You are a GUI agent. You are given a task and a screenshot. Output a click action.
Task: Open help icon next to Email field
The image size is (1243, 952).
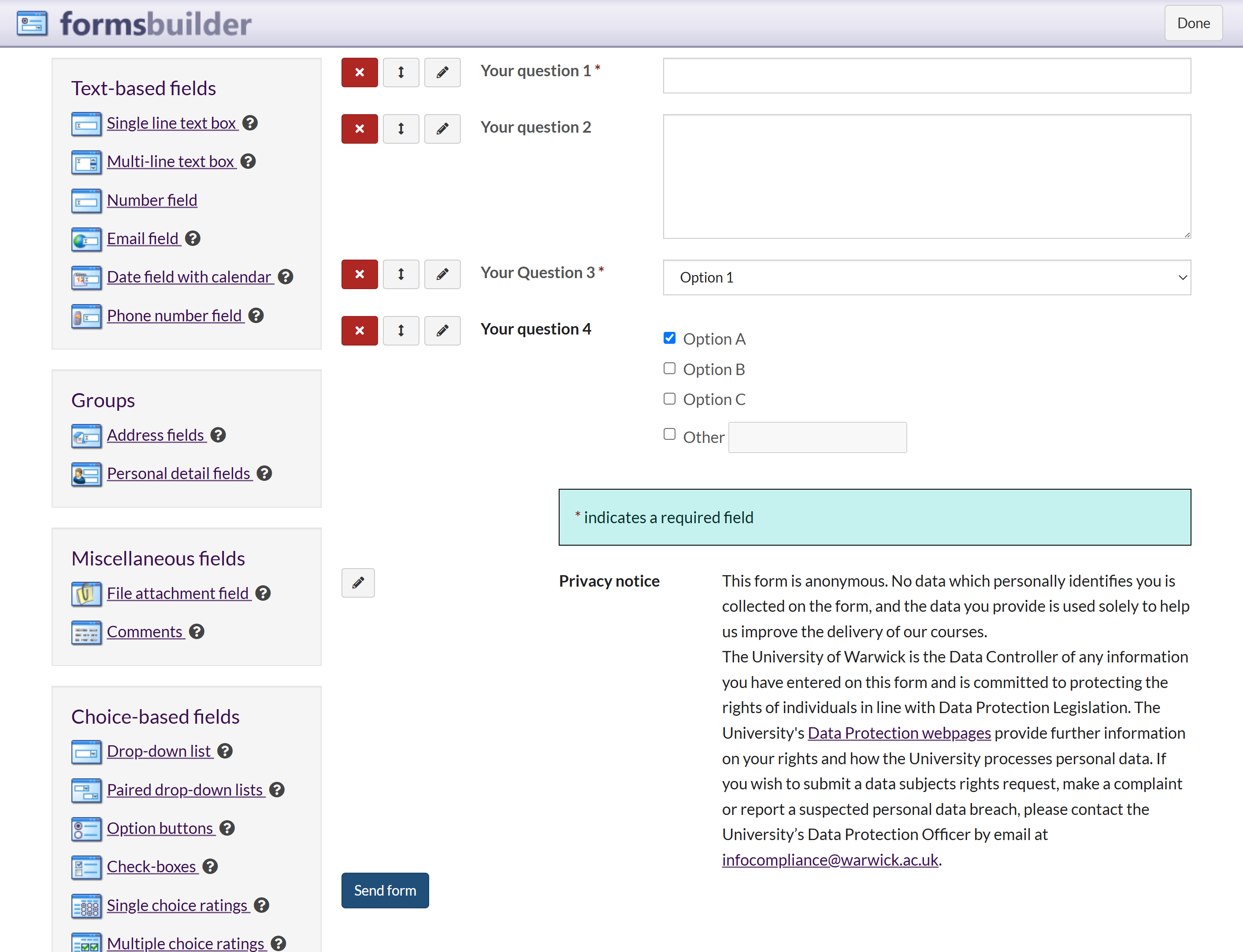click(x=193, y=238)
